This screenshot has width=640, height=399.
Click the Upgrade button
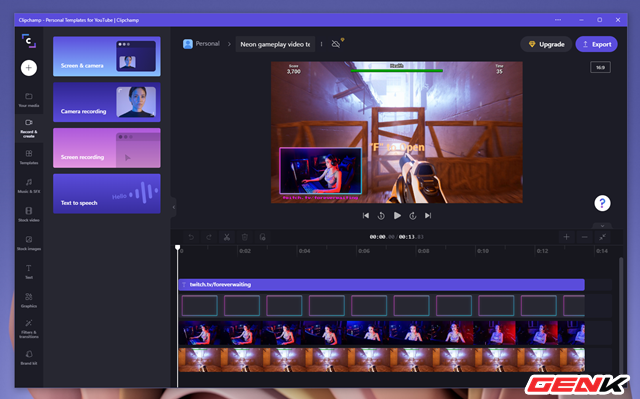tap(546, 44)
